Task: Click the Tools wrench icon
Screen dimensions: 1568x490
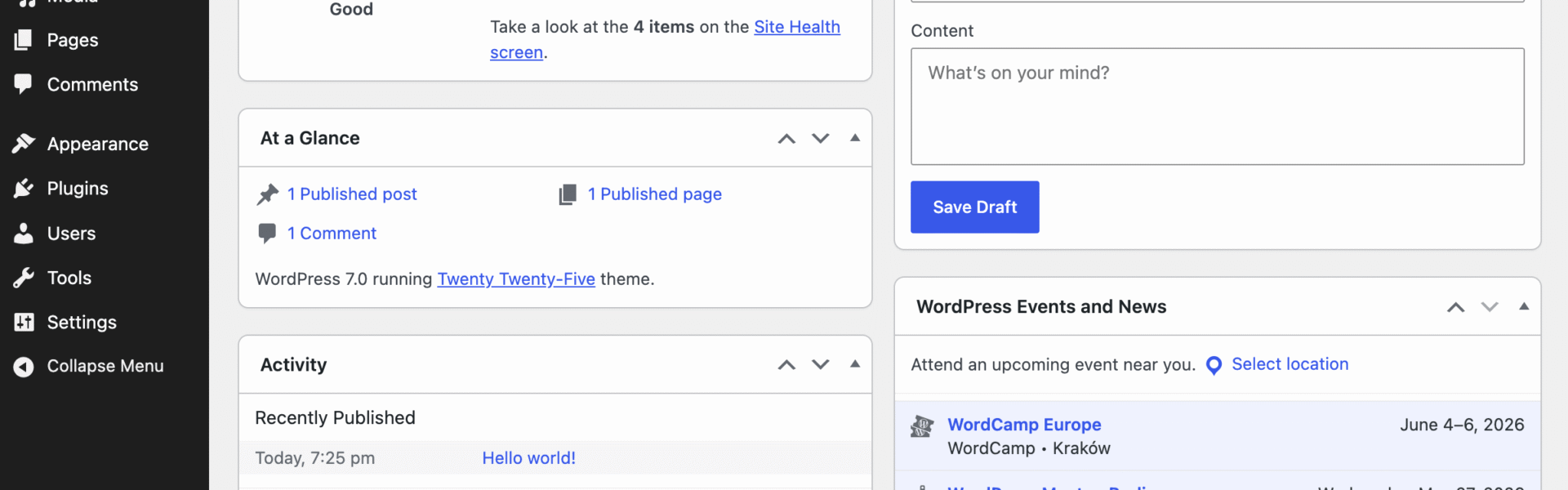Action: pyautogui.click(x=23, y=278)
